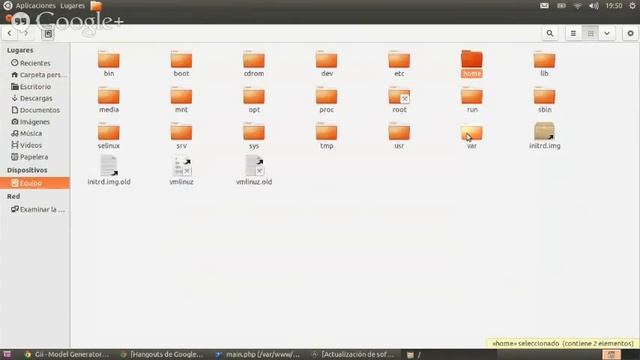Open the sbin folder
This screenshot has width=640, height=360.
tap(544, 100)
